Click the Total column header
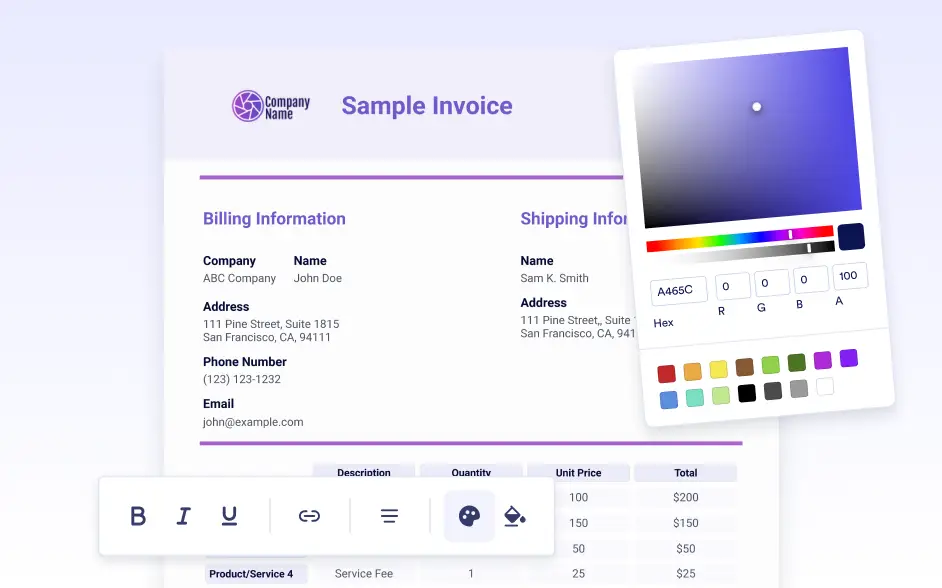The image size is (942, 588). [685, 473]
